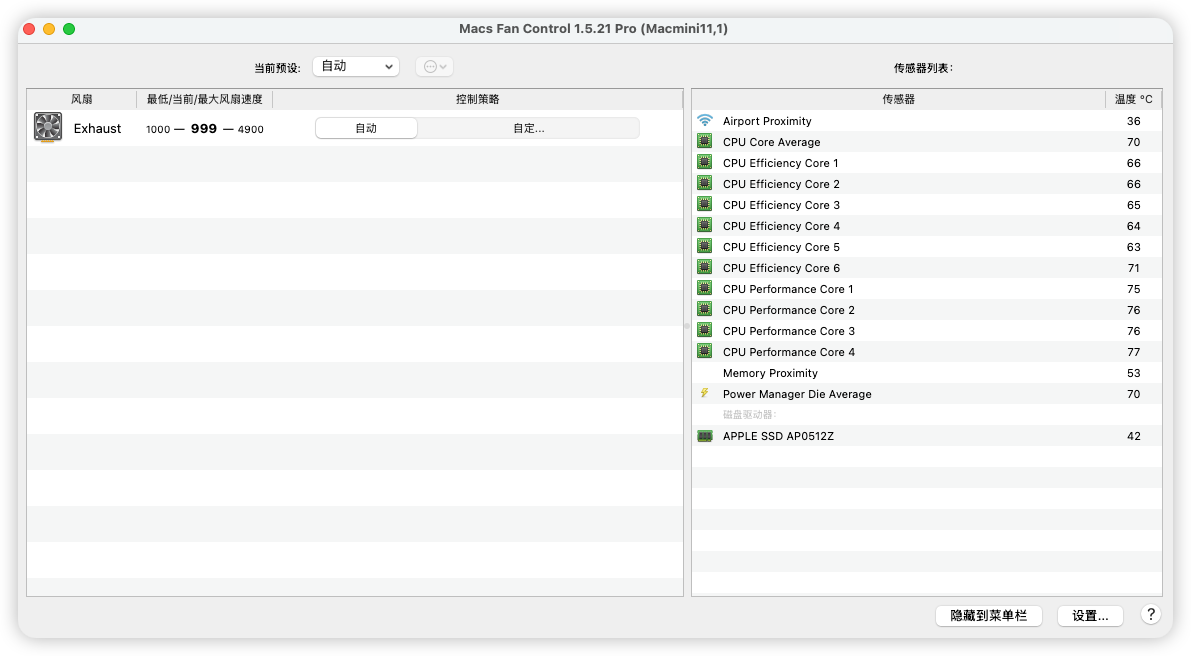Click the 温度 °C column header
This screenshot has height=656, width=1191.
tap(1133, 99)
